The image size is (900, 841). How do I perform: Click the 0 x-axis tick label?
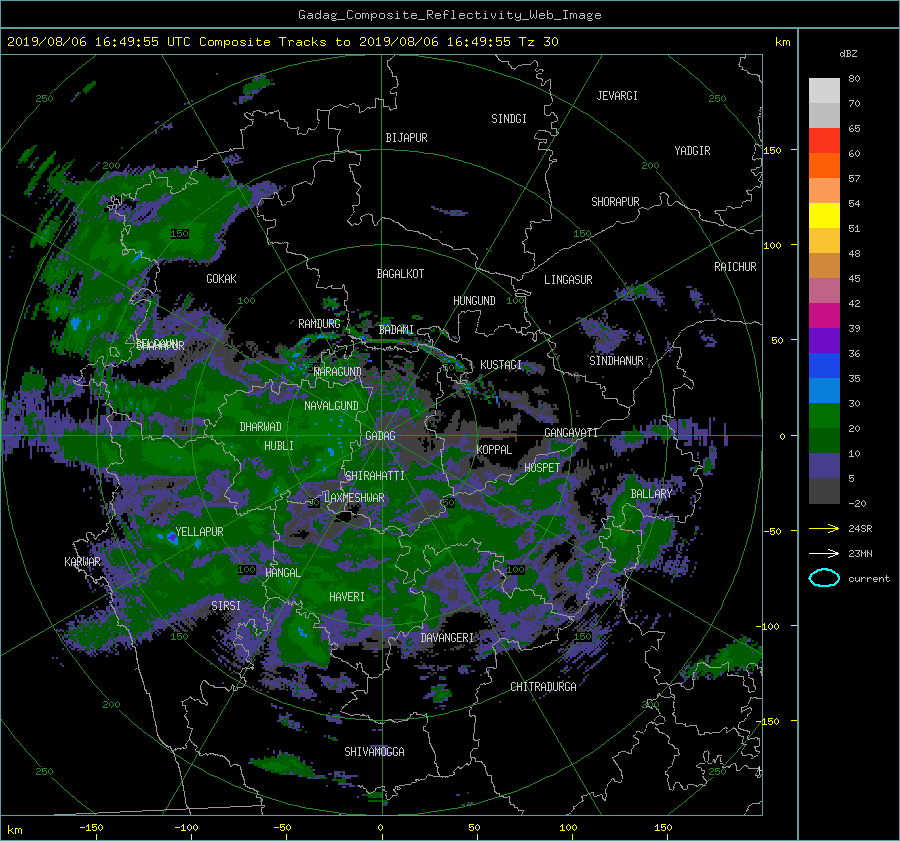click(380, 828)
